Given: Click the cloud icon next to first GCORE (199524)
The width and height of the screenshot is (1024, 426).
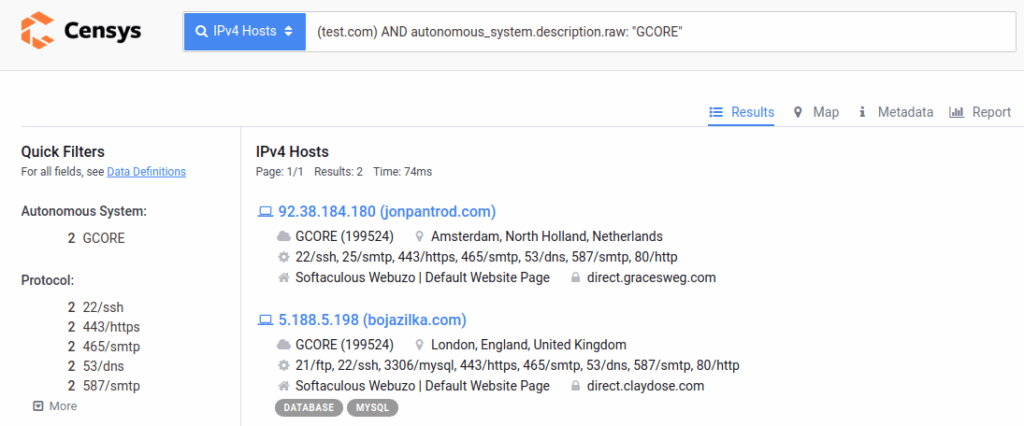Looking at the screenshot, I should tap(283, 237).
